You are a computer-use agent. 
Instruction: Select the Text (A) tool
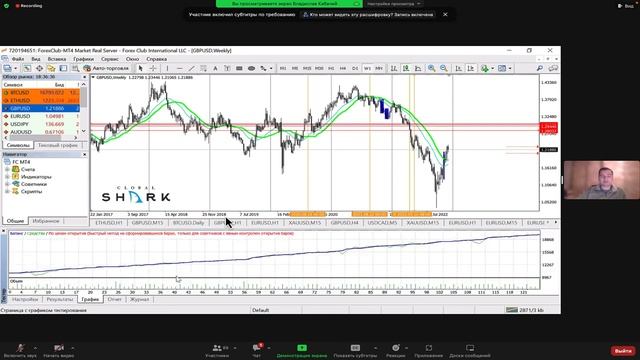pos(215,68)
